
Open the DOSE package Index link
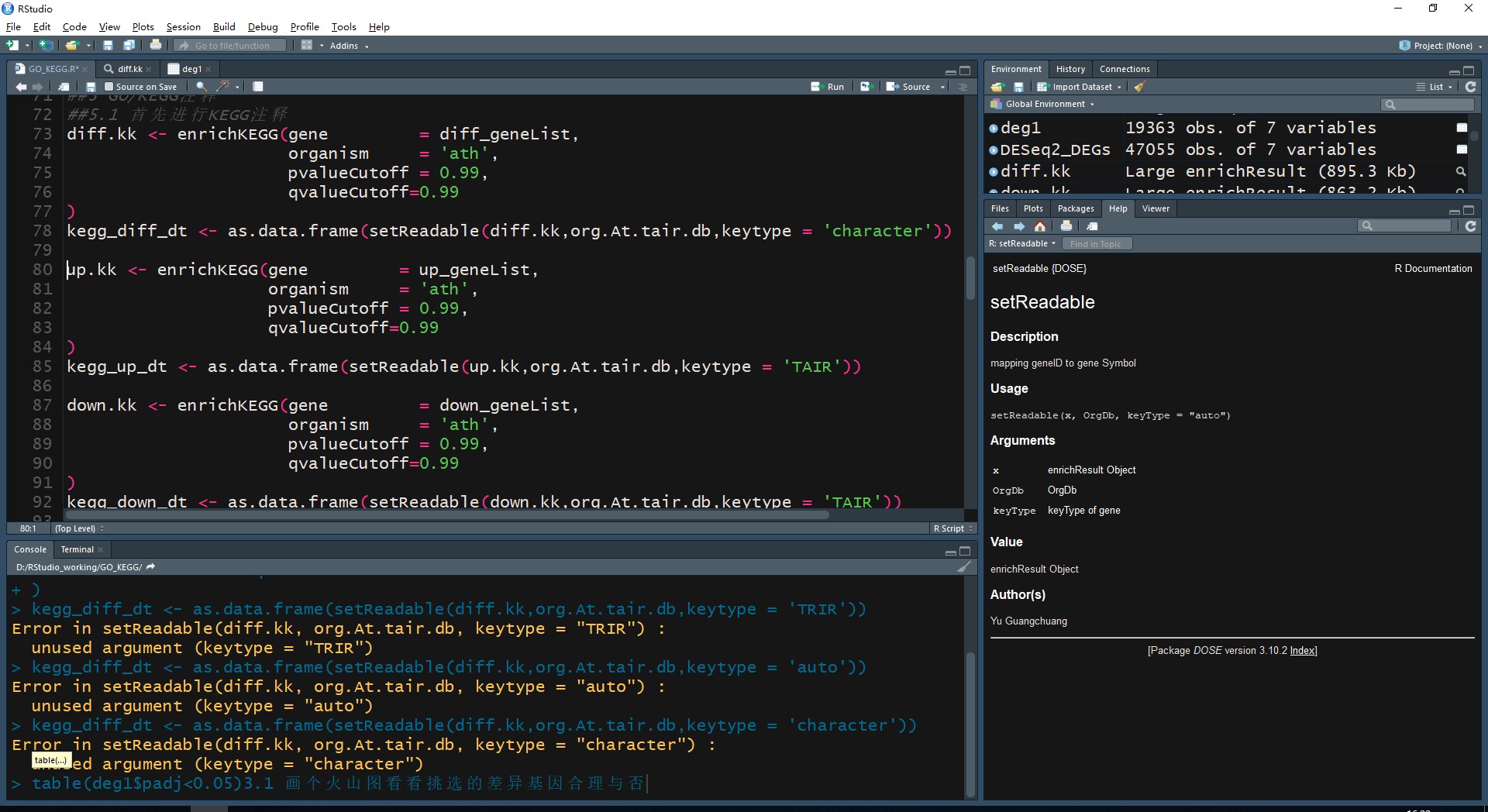point(1302,651)
